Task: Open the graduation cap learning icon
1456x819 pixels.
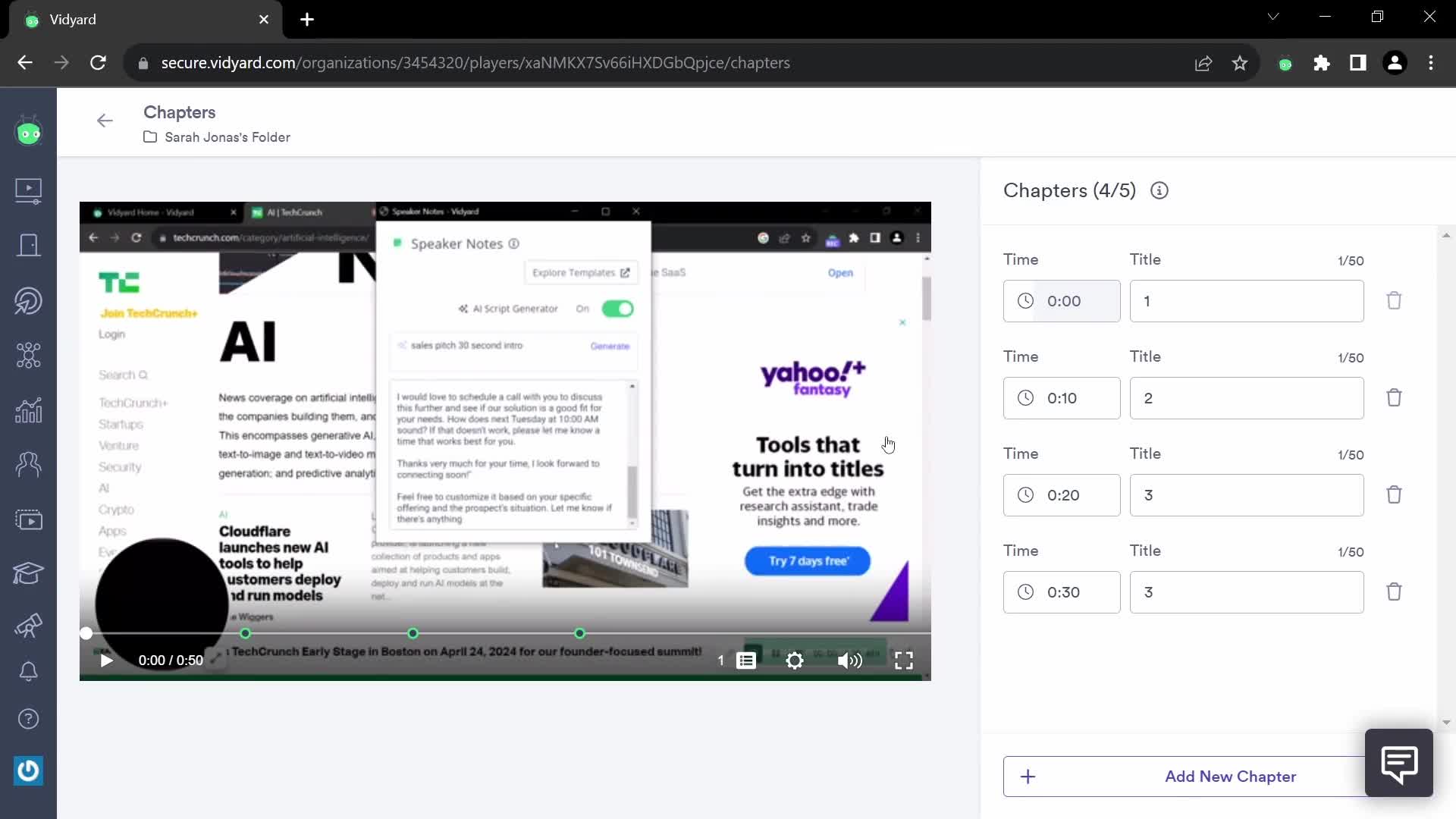Action: point(28,573)
